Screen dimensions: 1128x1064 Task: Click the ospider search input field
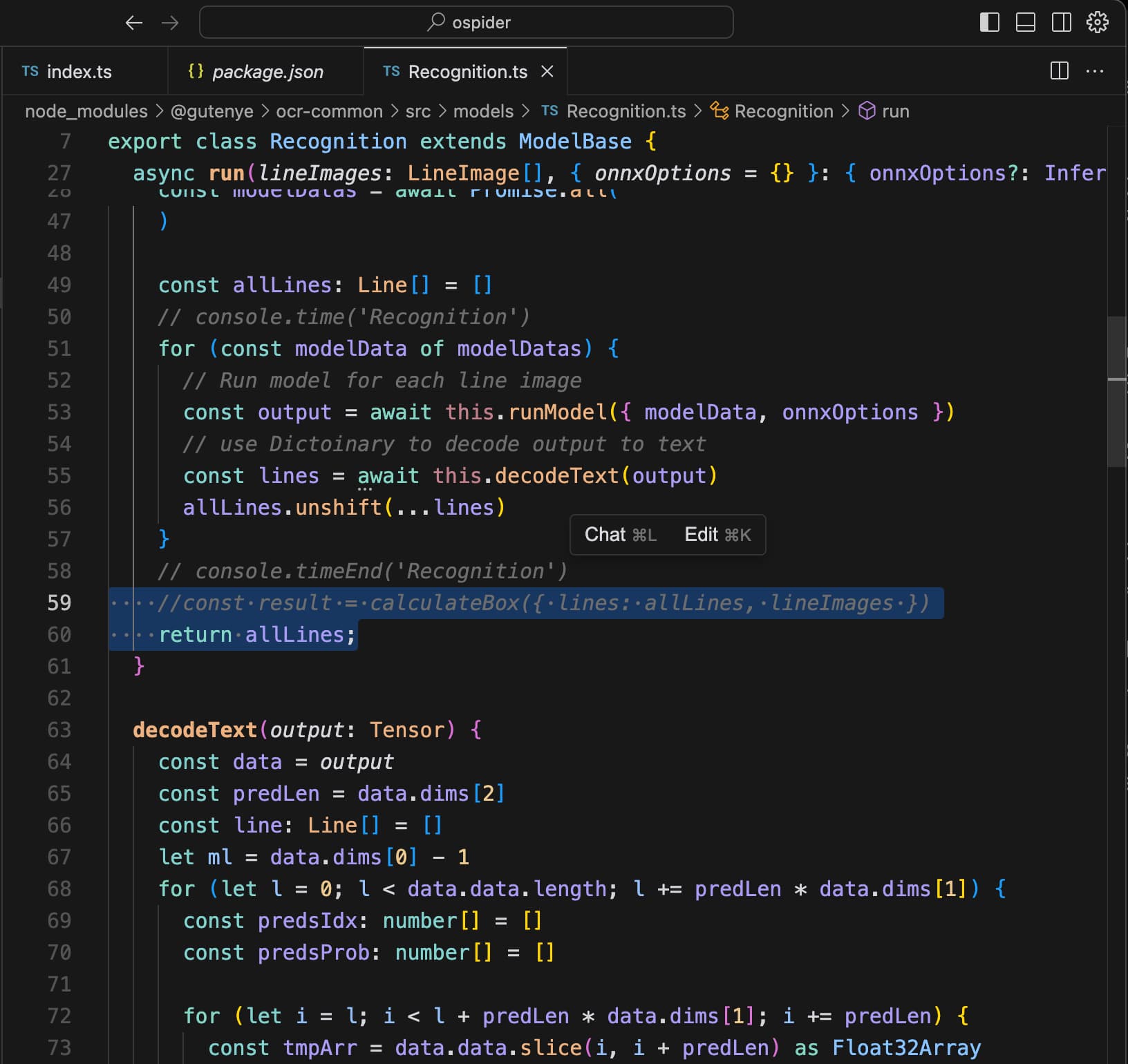[x=467, y=23]
